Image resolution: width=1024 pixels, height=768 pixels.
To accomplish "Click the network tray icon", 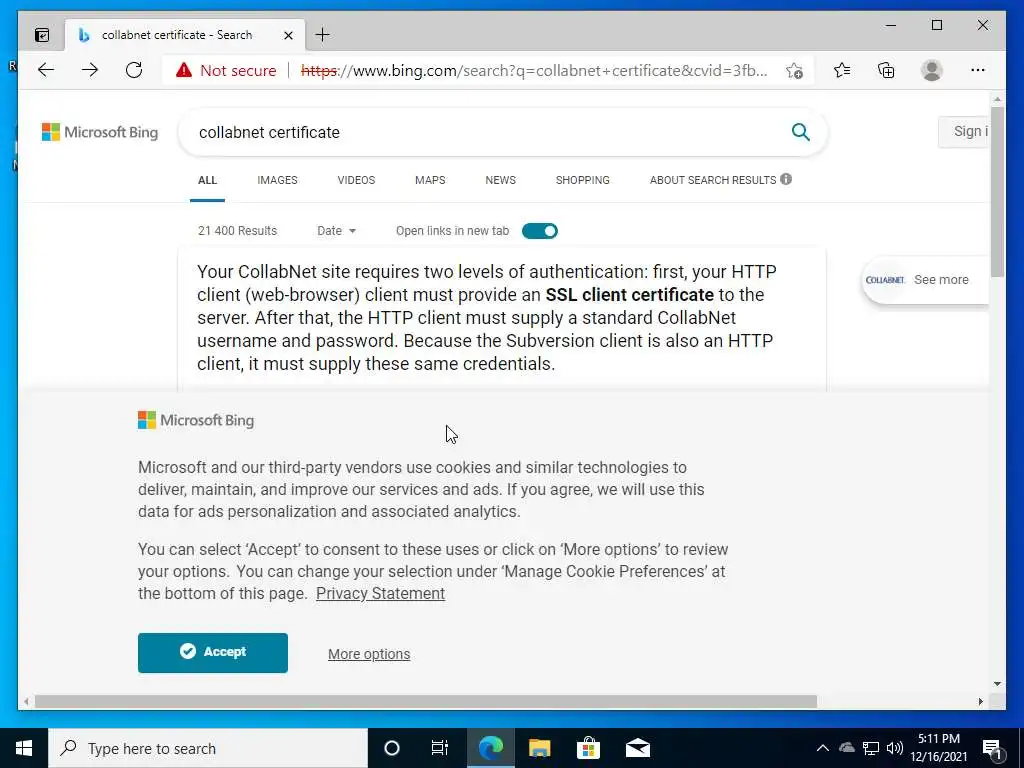I will (x=871, y=748).
